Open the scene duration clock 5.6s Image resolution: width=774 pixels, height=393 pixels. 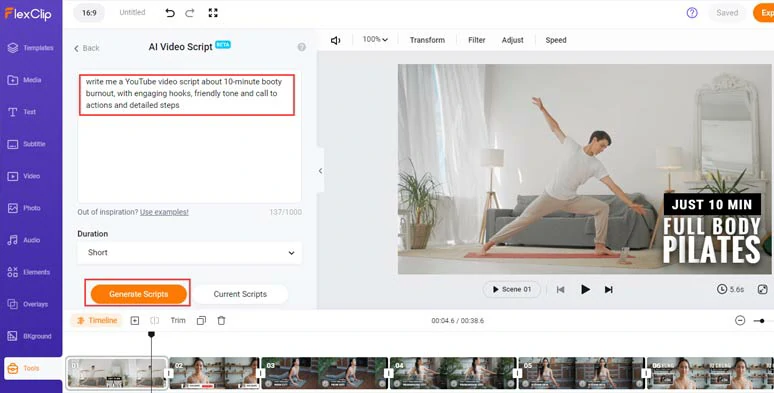[x=731, y=289]
